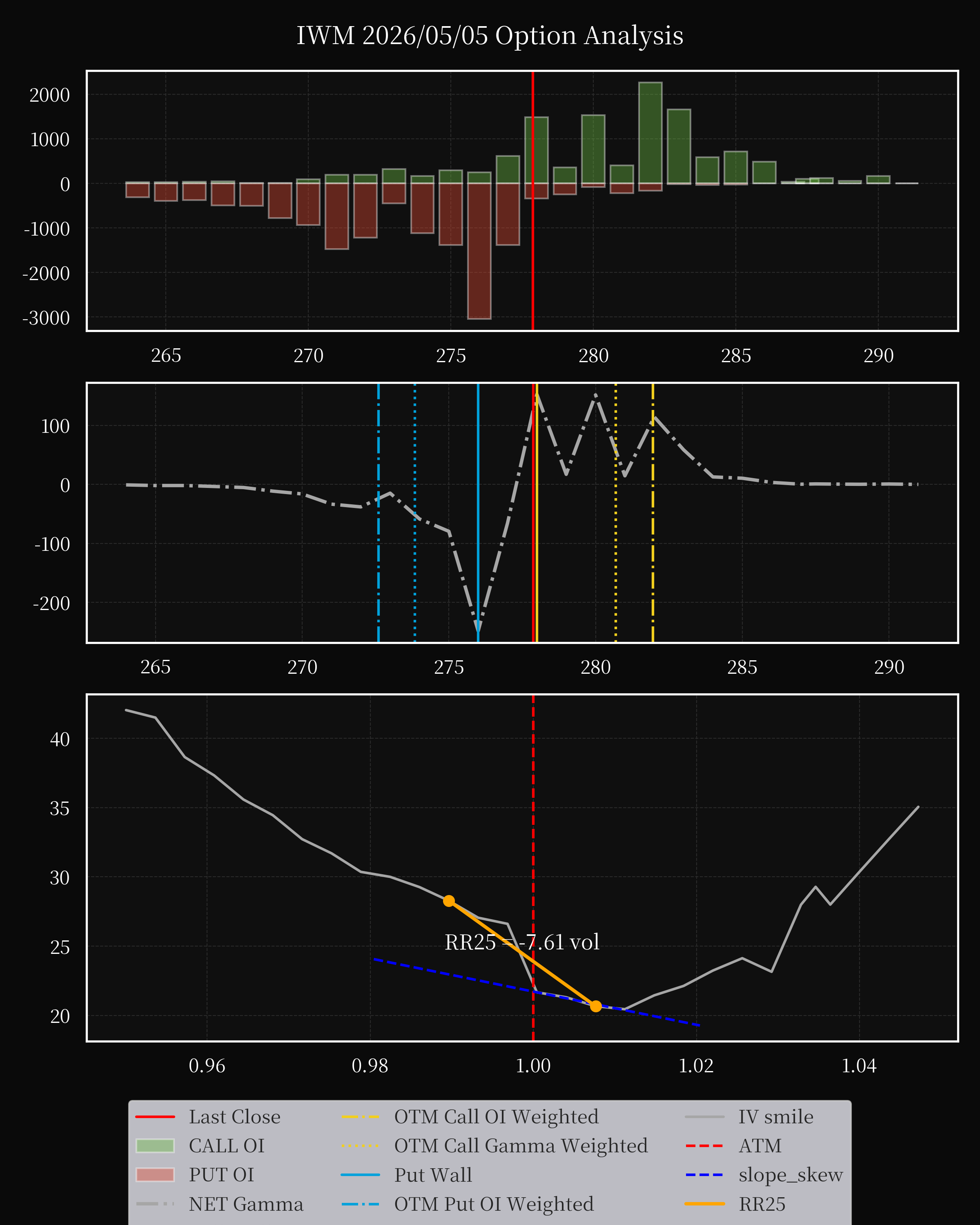Click the red Last Close line in OI chart

[x=532, y=200]
